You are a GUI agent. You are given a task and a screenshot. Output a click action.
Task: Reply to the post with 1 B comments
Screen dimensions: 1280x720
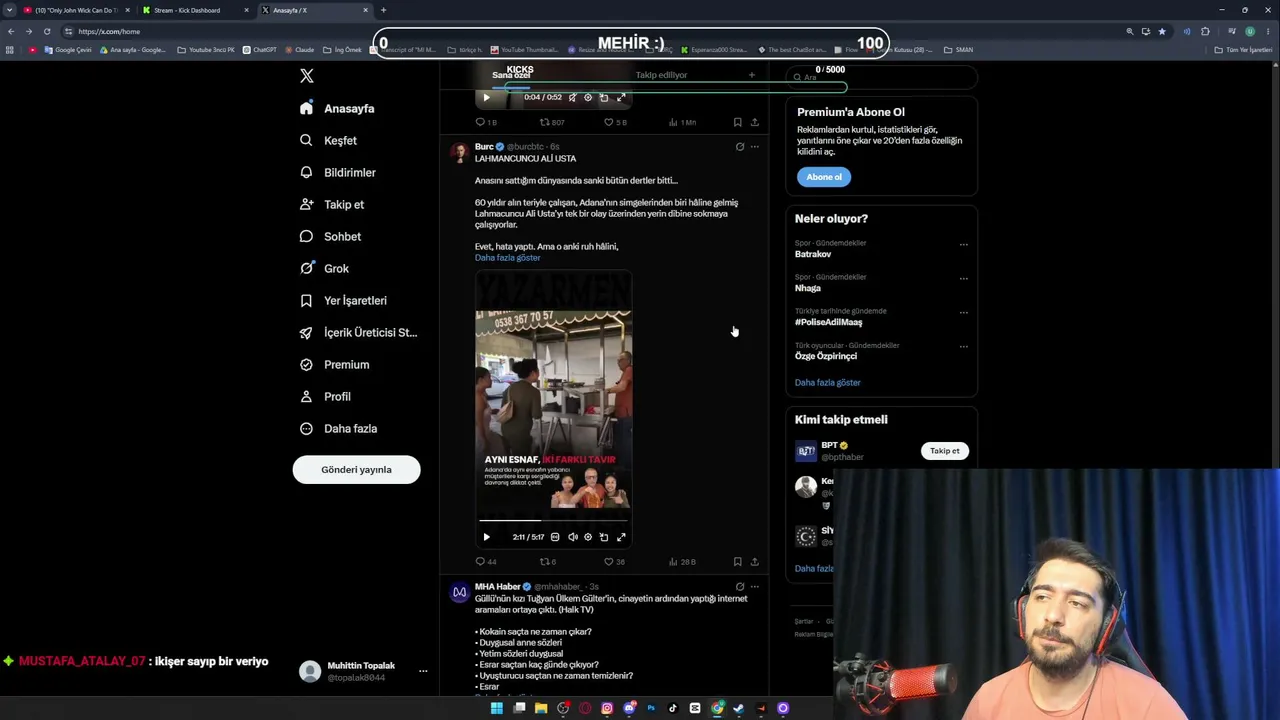pos(486,122)
